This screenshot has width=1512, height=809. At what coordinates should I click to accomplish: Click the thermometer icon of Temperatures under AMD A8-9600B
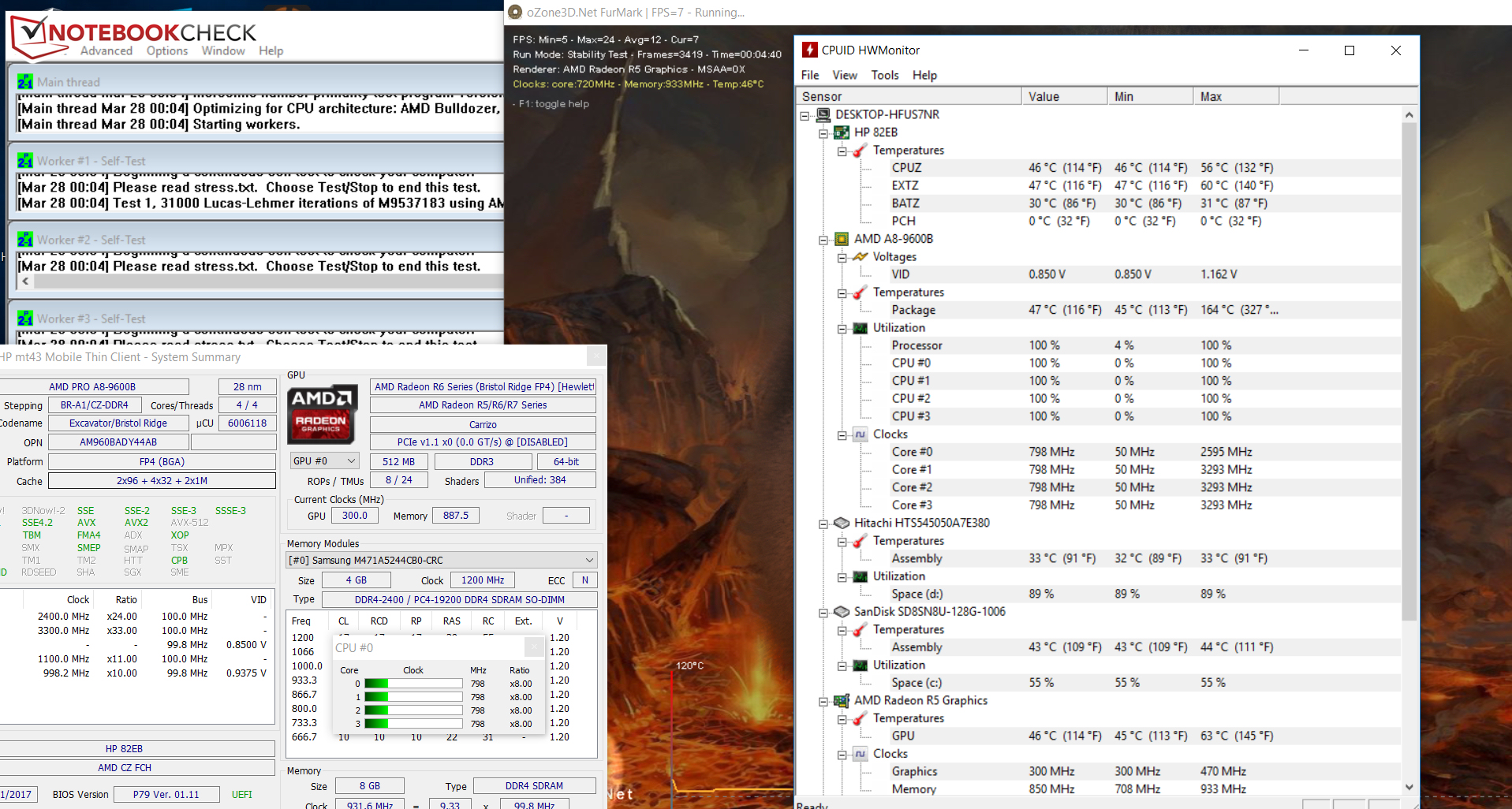click(x=861, y=293)
